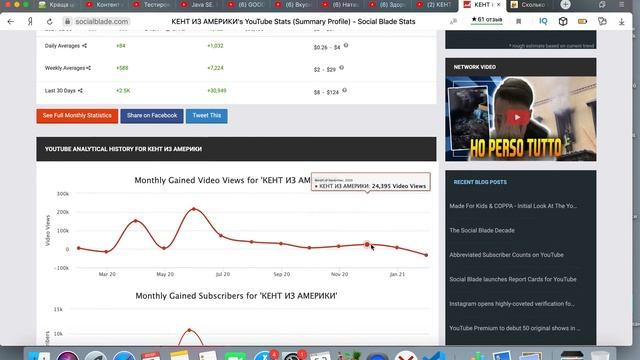Open a new tab with the plus button
The height and width of the screenshot is (360, 640).
click(x=565, y=4)
